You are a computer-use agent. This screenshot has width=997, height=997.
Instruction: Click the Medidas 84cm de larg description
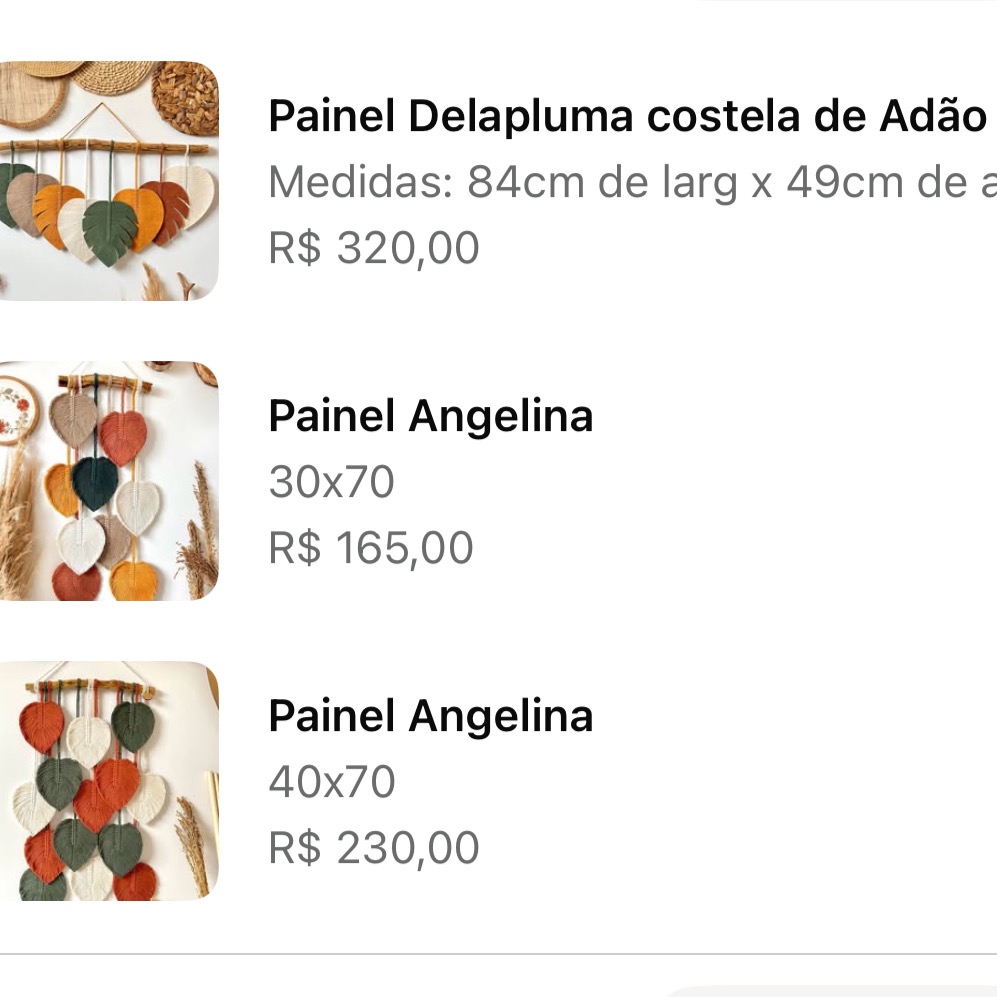(x=632, y=182)
